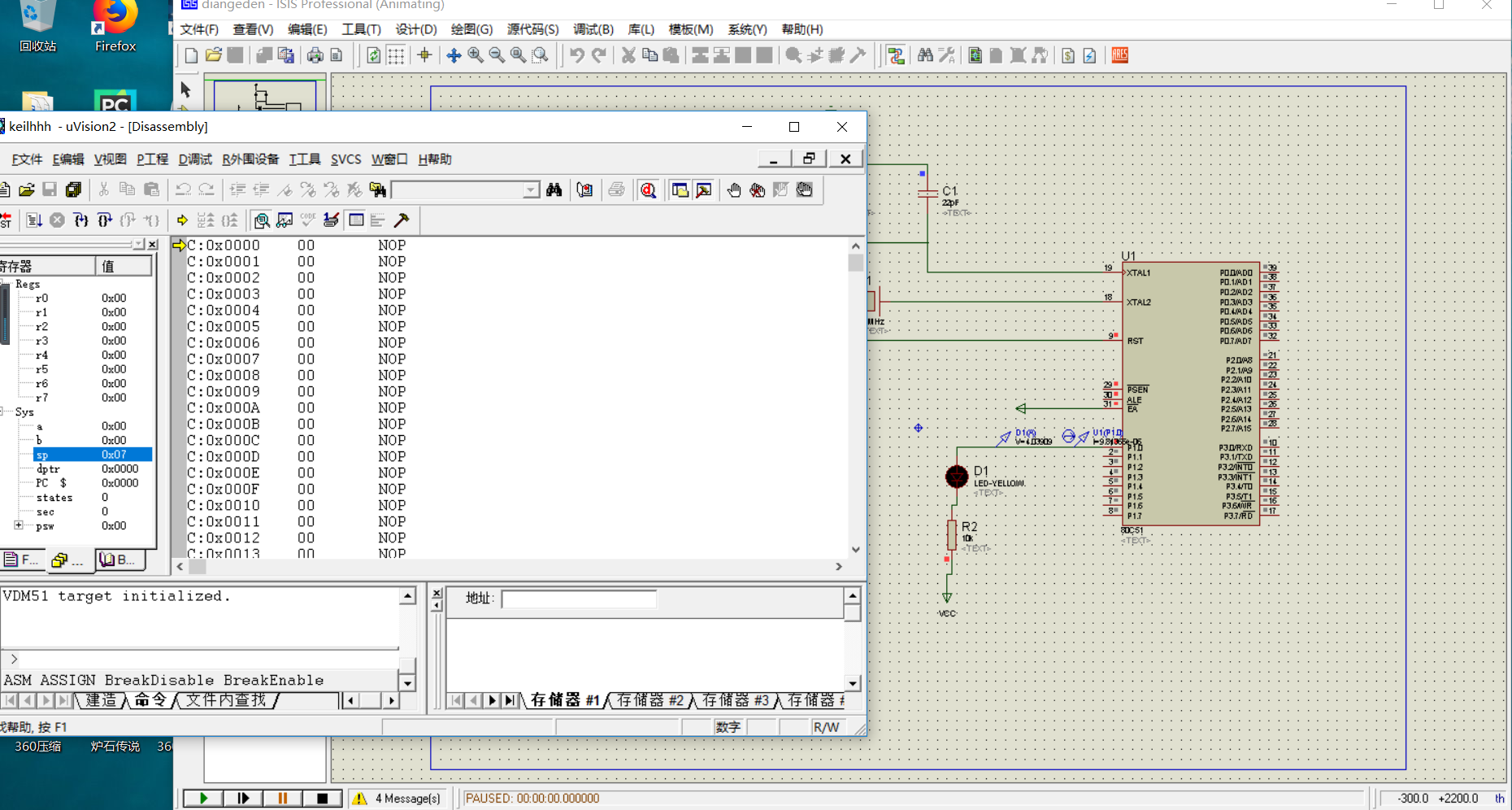The height and width of the screenshot is (810, 1512).
Task: Switch to 命令 output tab
Action: point(150,700)
